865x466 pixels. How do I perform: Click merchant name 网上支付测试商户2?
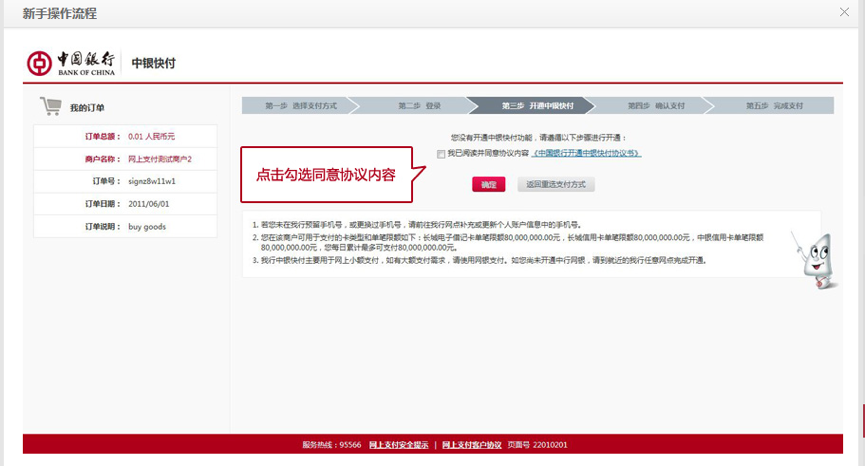(x=160, y=159)
